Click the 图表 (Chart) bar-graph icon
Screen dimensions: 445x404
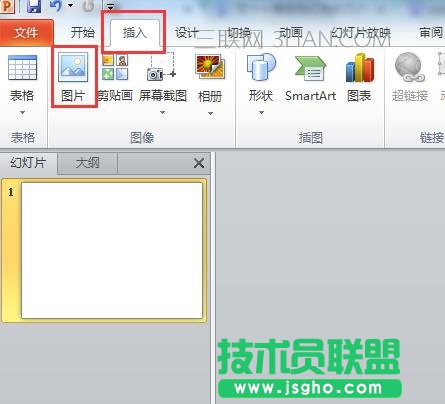(x=360, y=68)
